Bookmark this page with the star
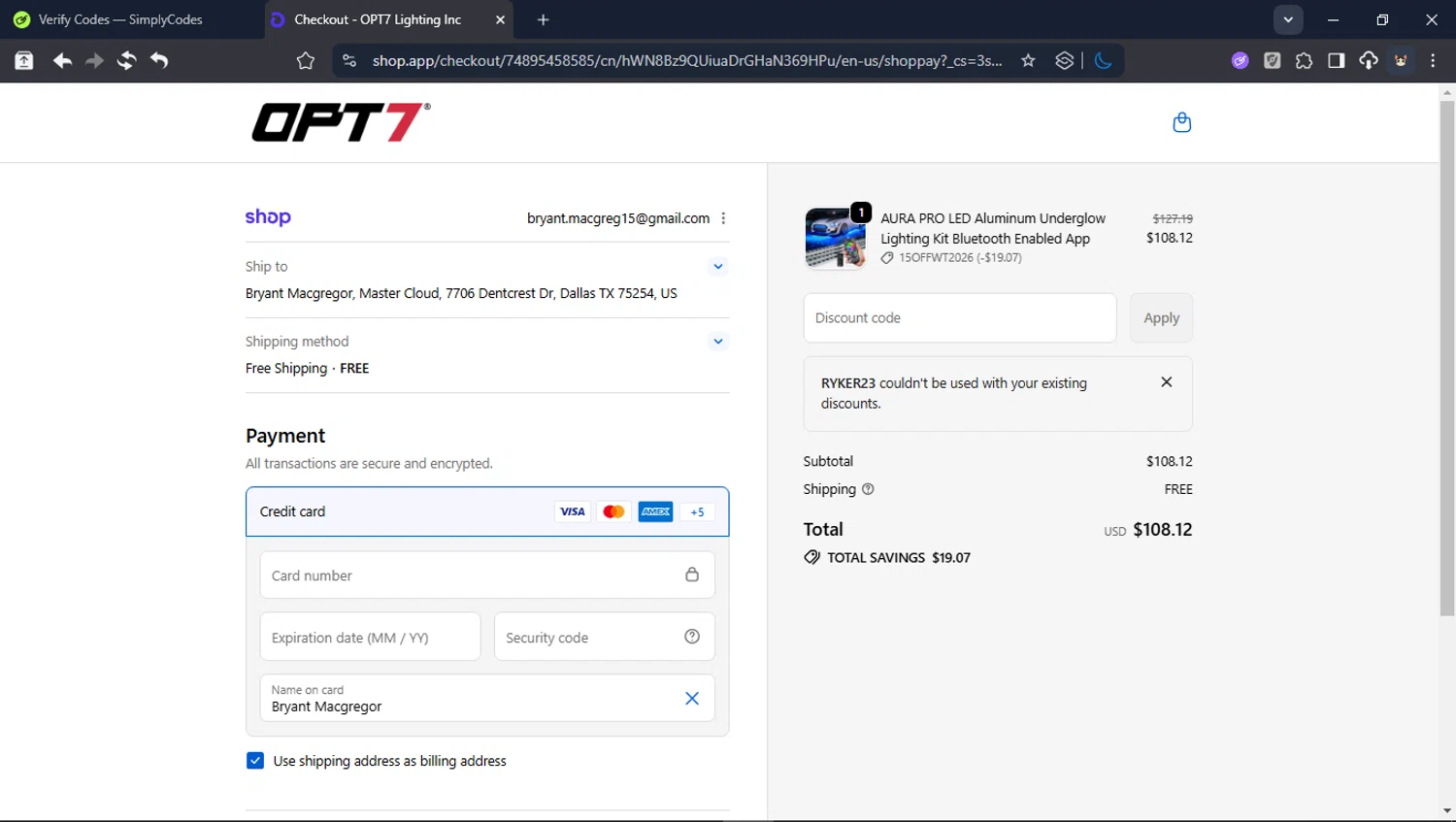The width and height of the screenshot is (1456, 822). pos(1028,61)
